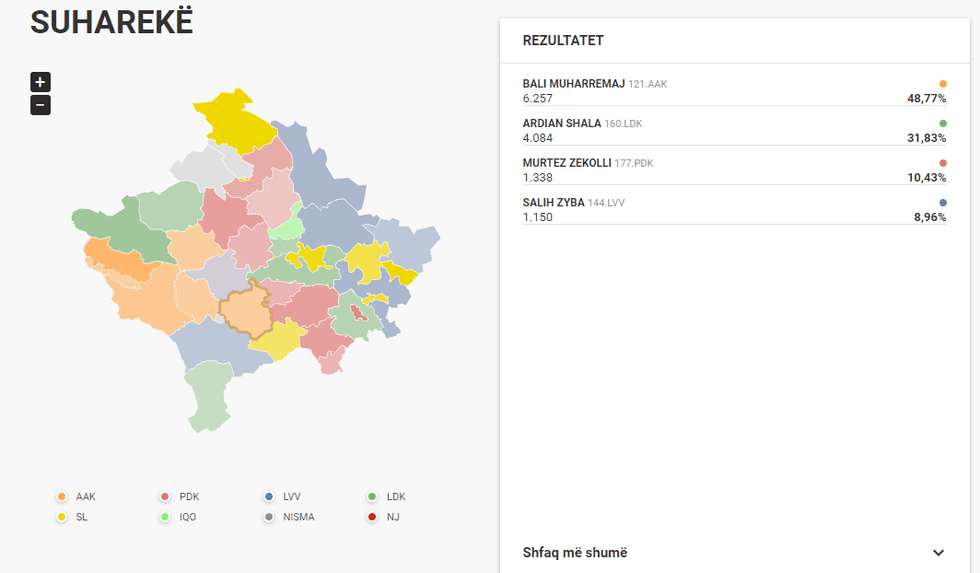Click Shfaq më shumë text
This screenshot has height=573, width=980.
point(575,553)
